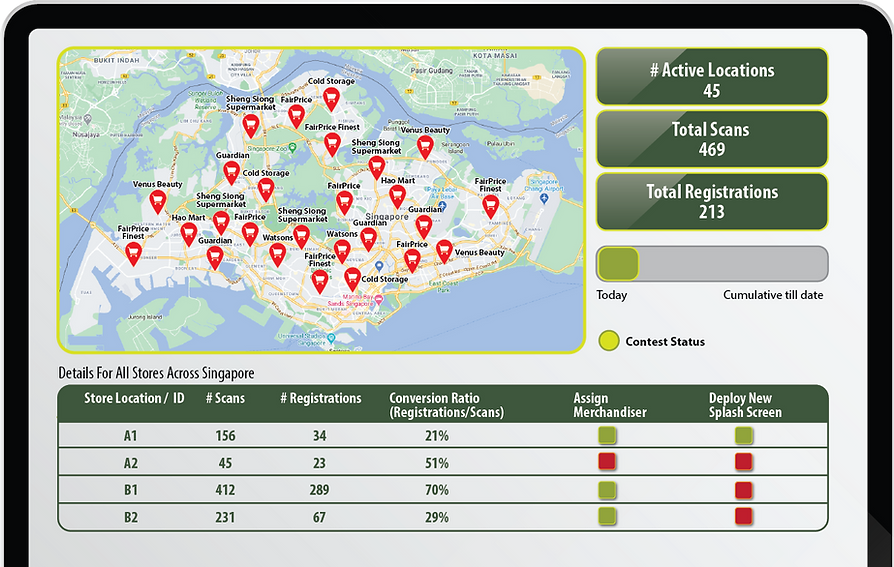Sort by # Registrations column header
This screenshot has width=894, height=567.
(320, 398)
